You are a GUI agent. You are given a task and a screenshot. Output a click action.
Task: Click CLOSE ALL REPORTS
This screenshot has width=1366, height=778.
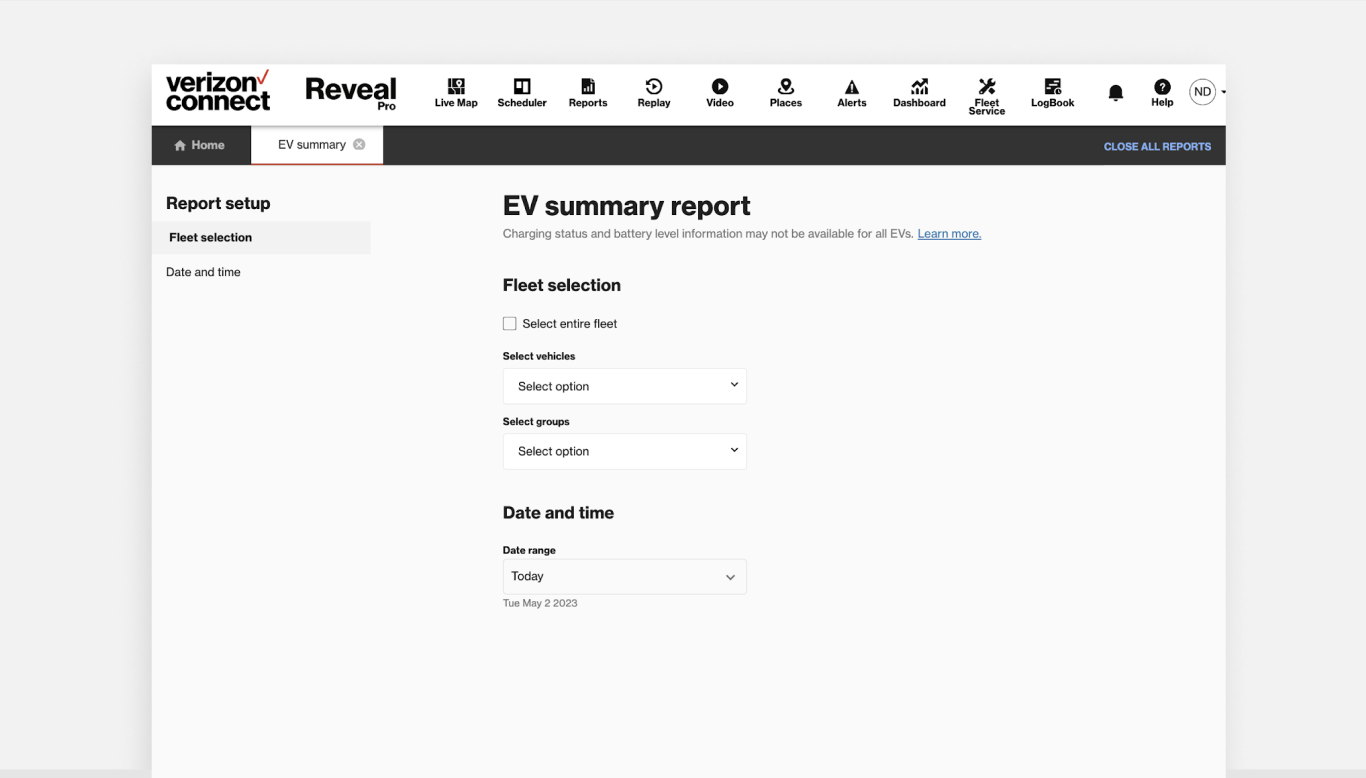pos(1157,146)
